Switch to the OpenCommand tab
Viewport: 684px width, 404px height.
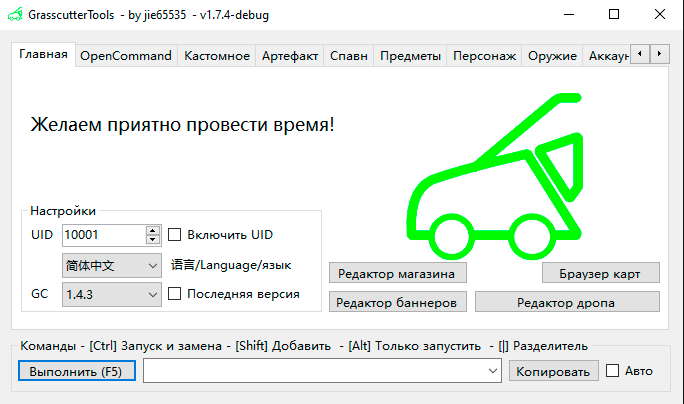pyautogui.click(x=126, y=56)
